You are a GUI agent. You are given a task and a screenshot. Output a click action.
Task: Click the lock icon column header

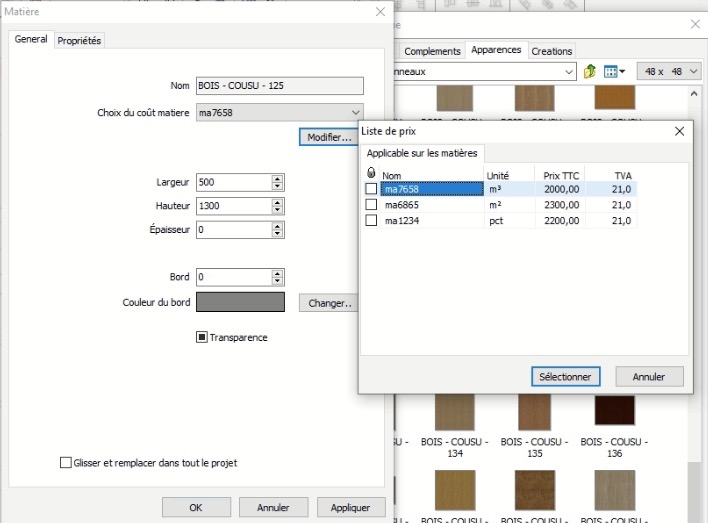point(372,174)
